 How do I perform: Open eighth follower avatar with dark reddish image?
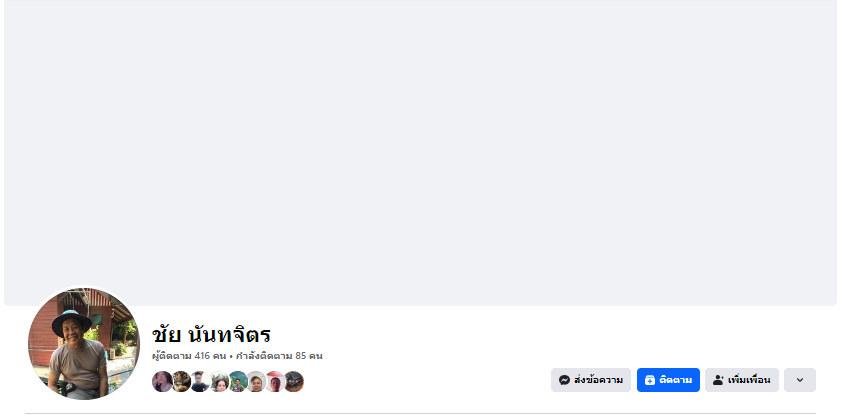(x=294, y=381)
